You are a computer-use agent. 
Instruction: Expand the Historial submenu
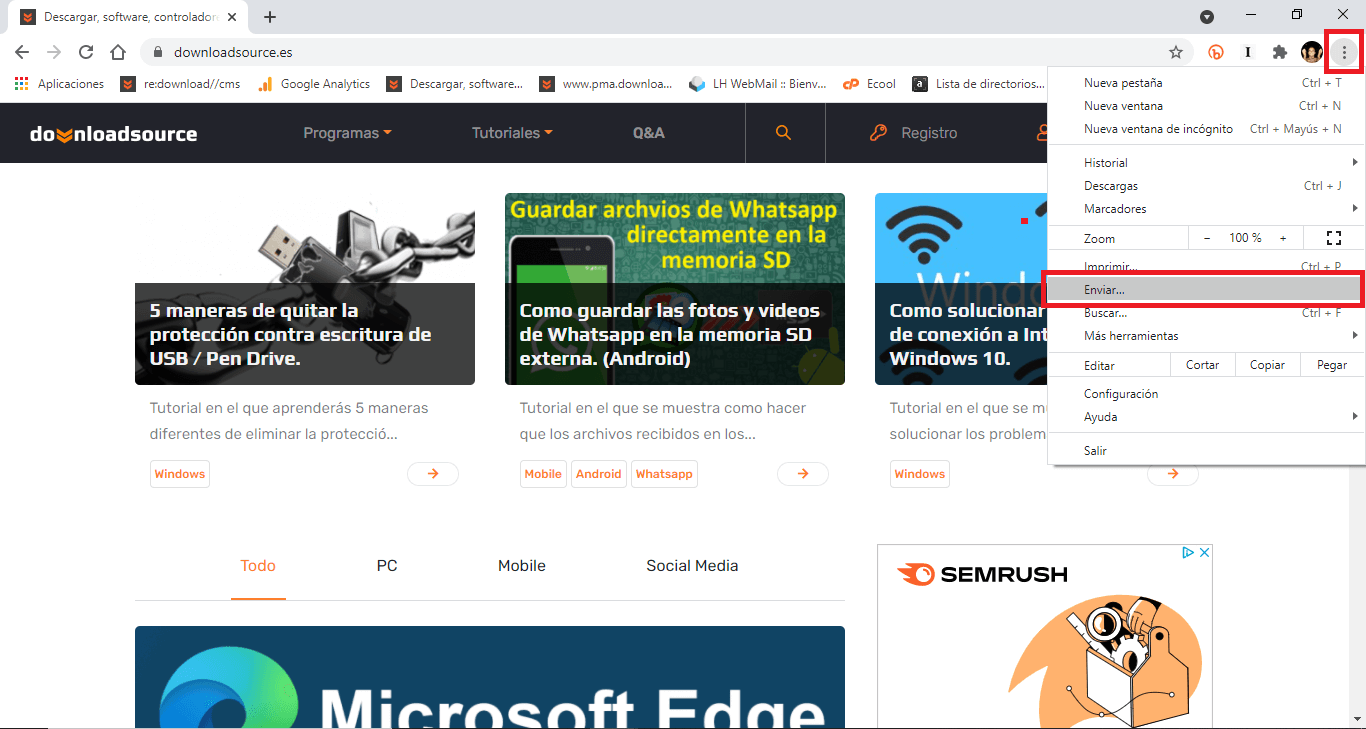(x=1206, y=163)
